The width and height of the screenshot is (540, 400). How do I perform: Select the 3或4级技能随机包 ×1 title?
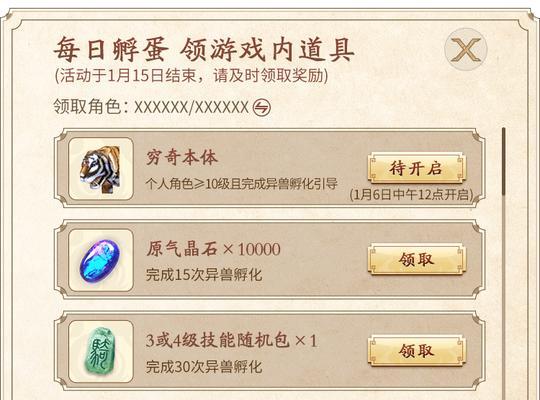231,341
